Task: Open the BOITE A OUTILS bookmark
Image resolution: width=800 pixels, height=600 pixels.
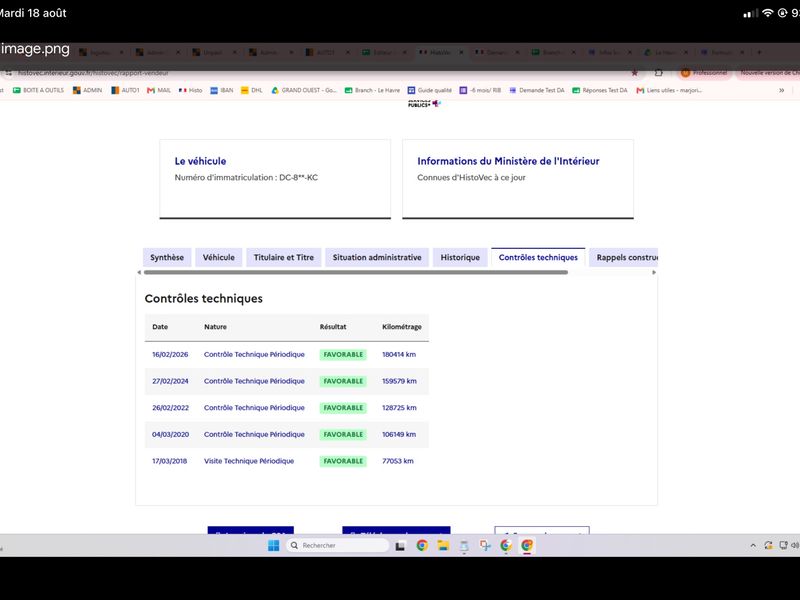Action: pyautogui.click(x=39, y=90)
